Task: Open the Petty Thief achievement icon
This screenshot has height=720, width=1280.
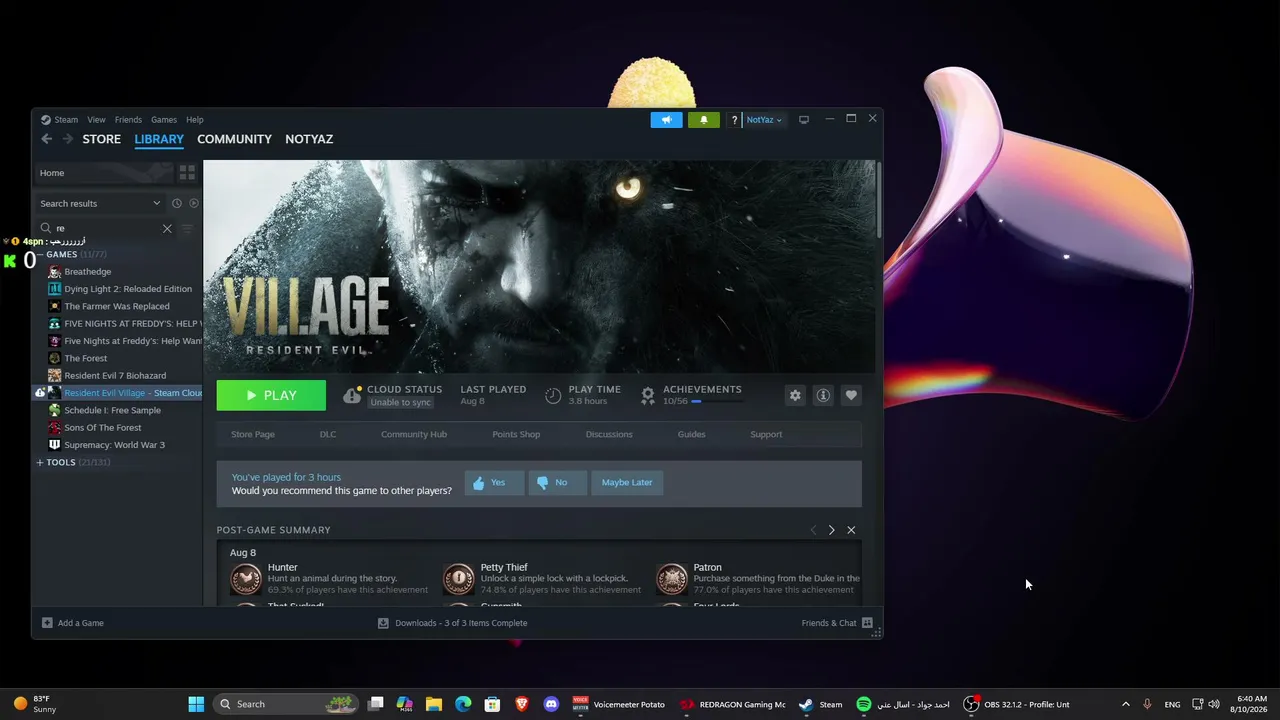Action: point(459,579)
